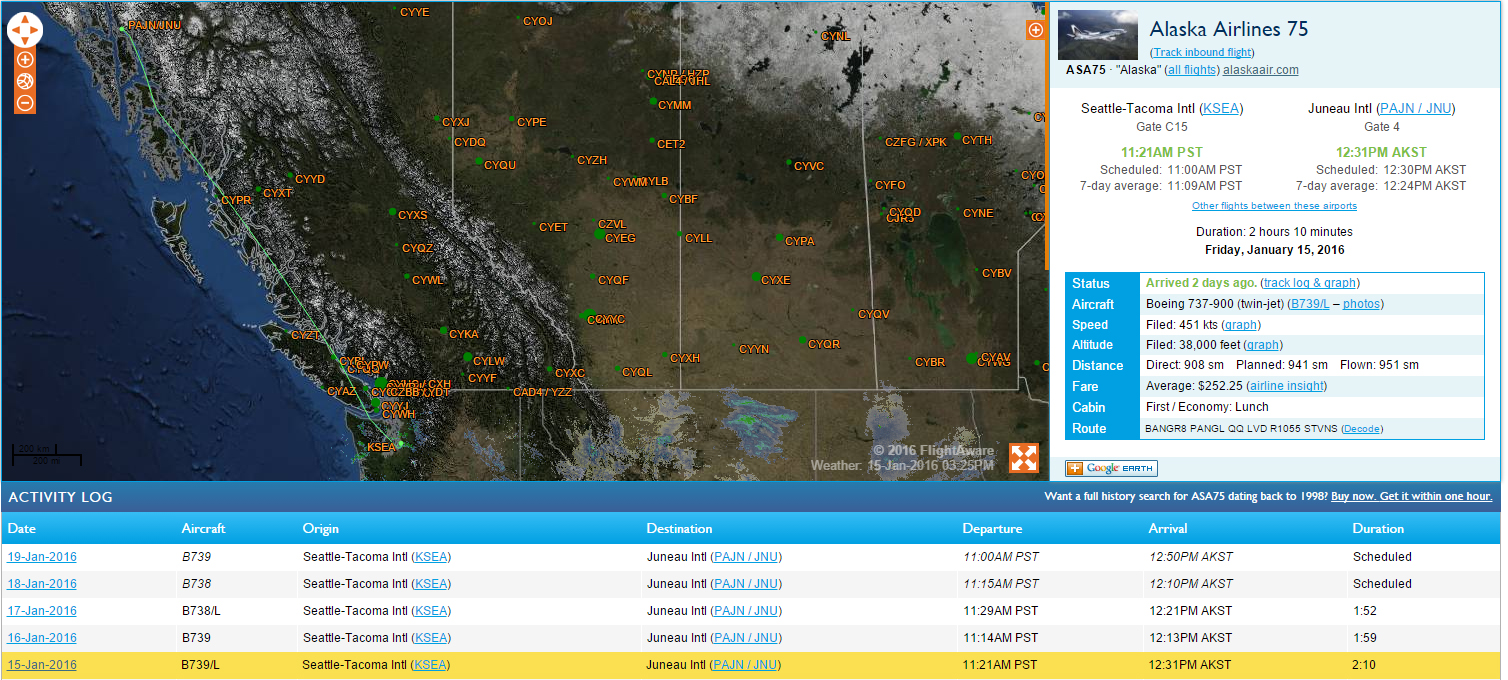Open KSEA link in the 16-Jan-2016 row
This screenshot has height=680, width=1508.
(x=431, y=638)
